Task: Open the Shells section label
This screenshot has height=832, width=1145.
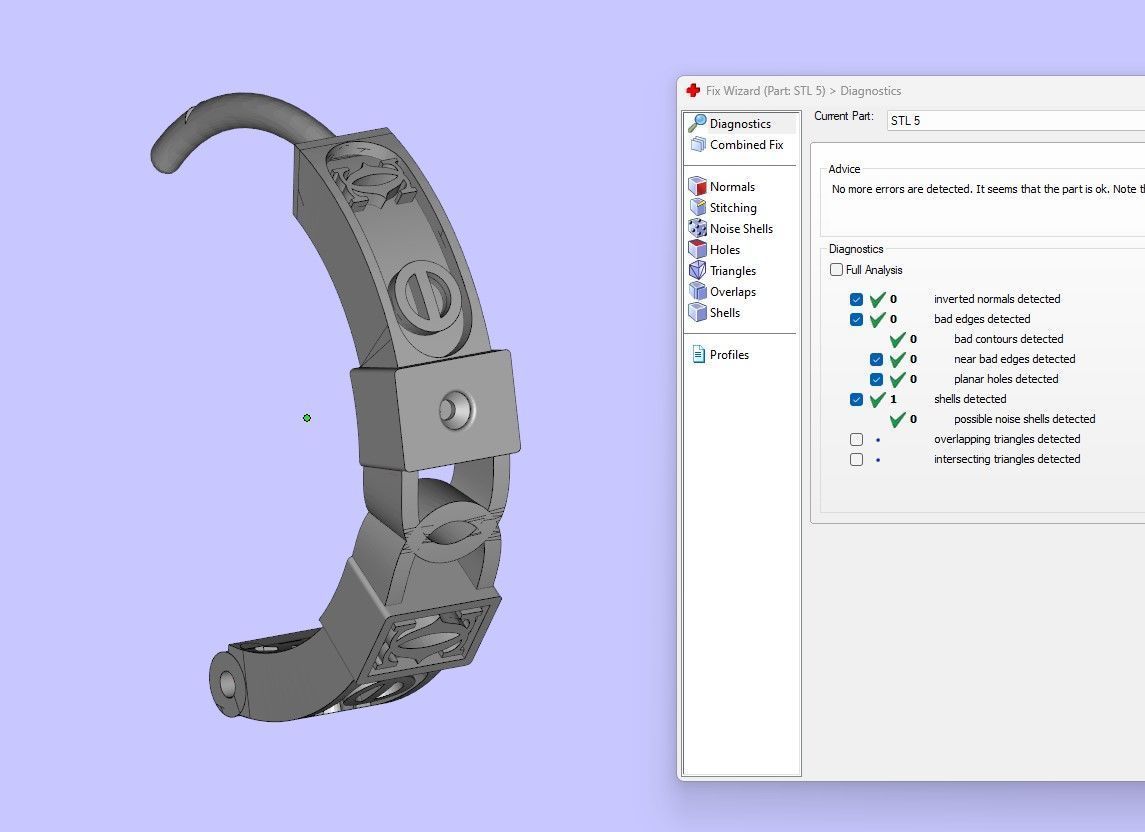Action: [725, 313]
